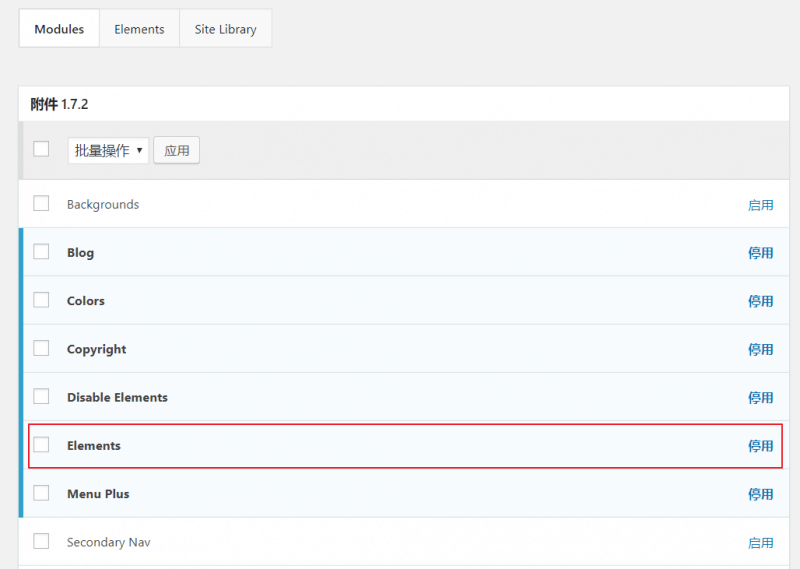Deactivate the Colors module via 停用

point(760,301)
